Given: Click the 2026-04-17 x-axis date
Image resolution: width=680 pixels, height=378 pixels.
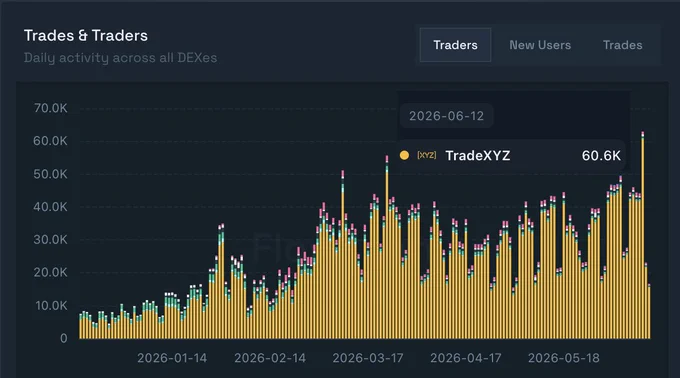Looking at the screenshot, I should pyautogui.click(x=466, y=358).
